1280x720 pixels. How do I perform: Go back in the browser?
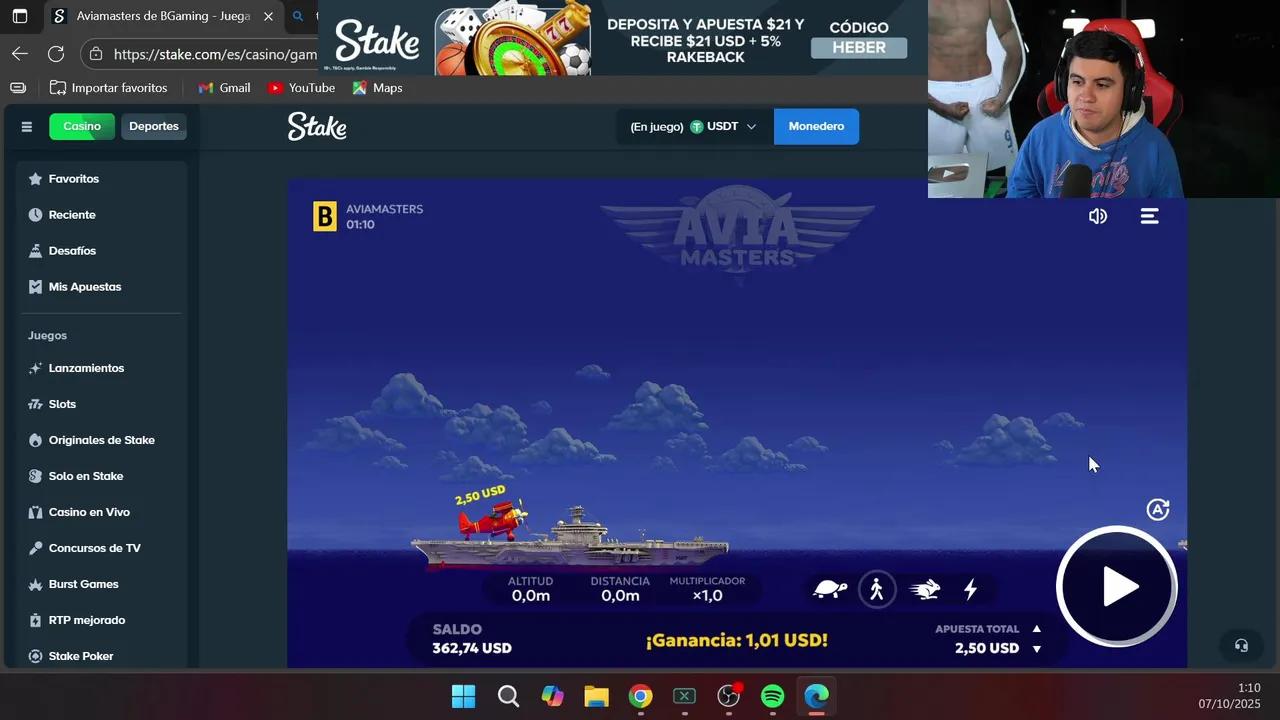click(x=20, y=54)
